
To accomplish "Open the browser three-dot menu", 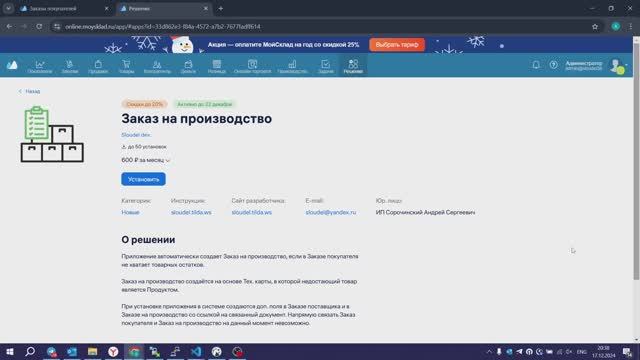I will click(x=631, y=27).
